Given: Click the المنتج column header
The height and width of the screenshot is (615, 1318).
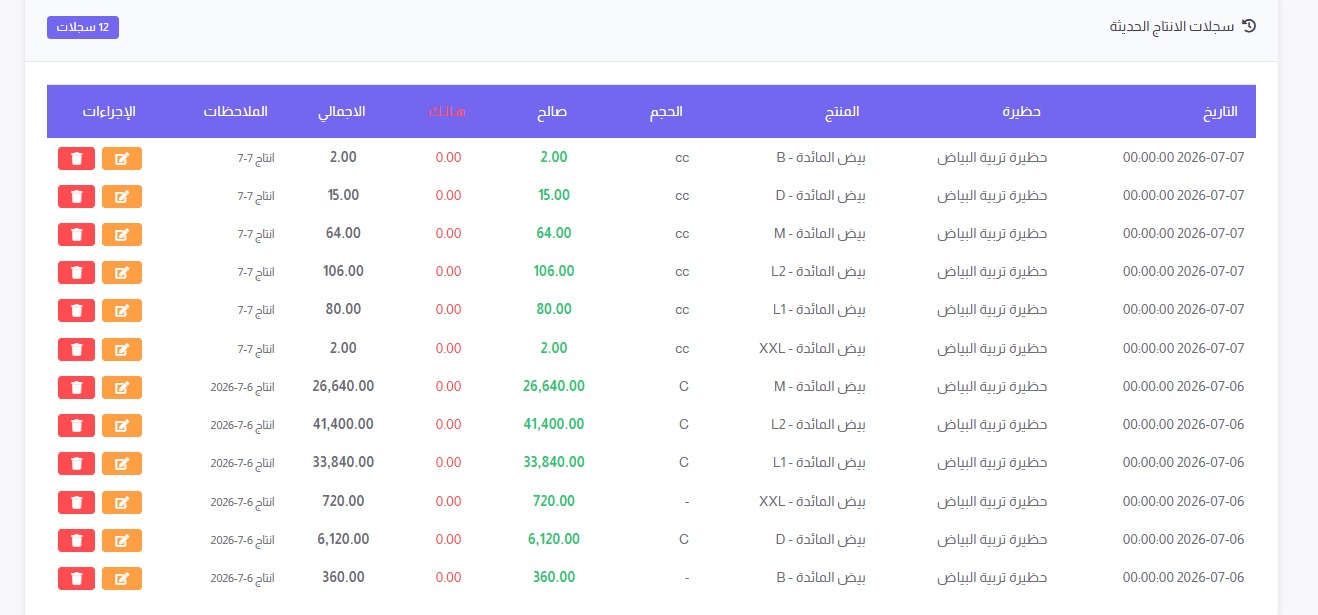Looking at the screenshot, I should pos(842,112).
